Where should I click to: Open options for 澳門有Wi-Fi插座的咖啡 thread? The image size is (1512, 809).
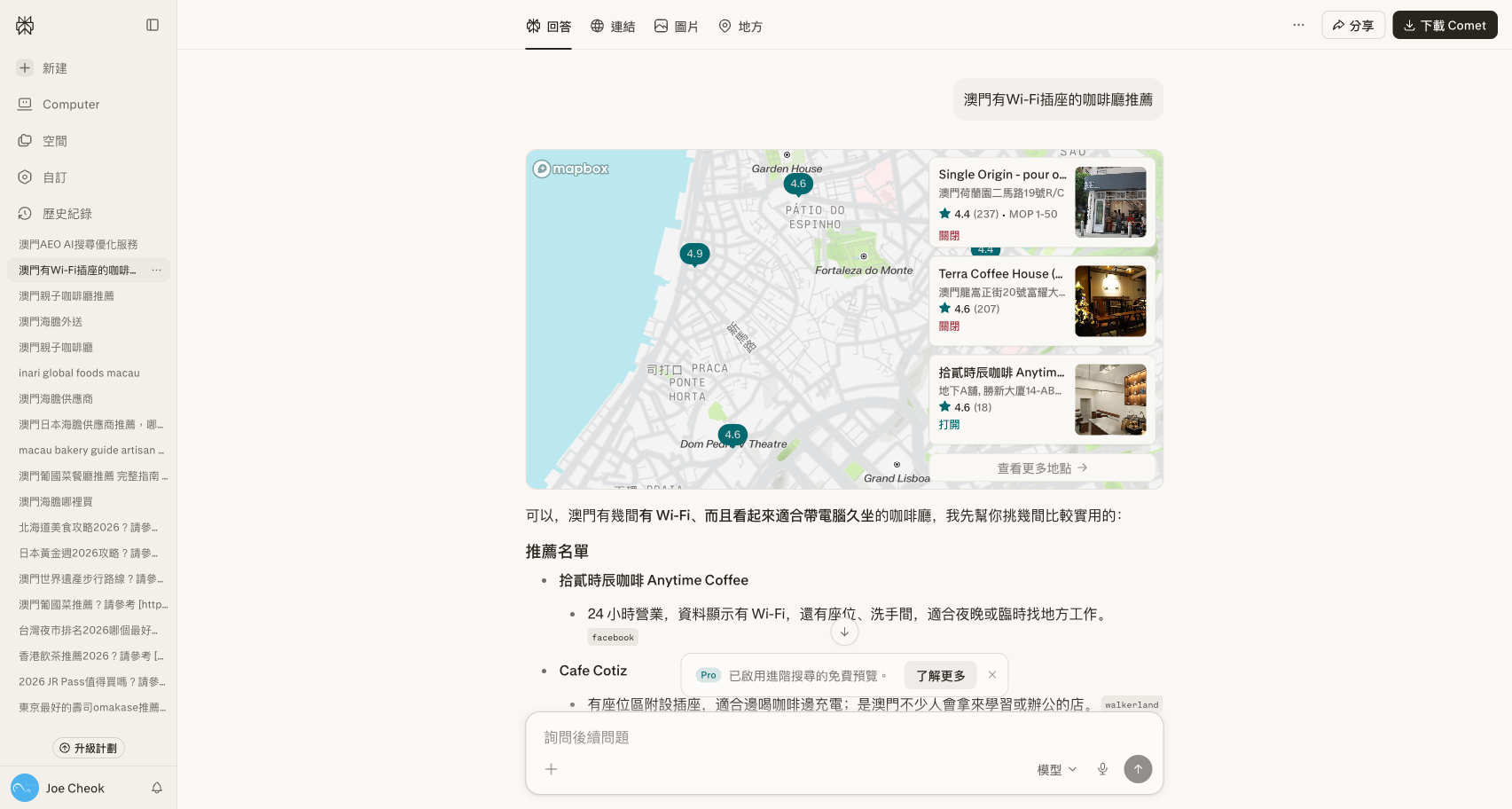157,270
